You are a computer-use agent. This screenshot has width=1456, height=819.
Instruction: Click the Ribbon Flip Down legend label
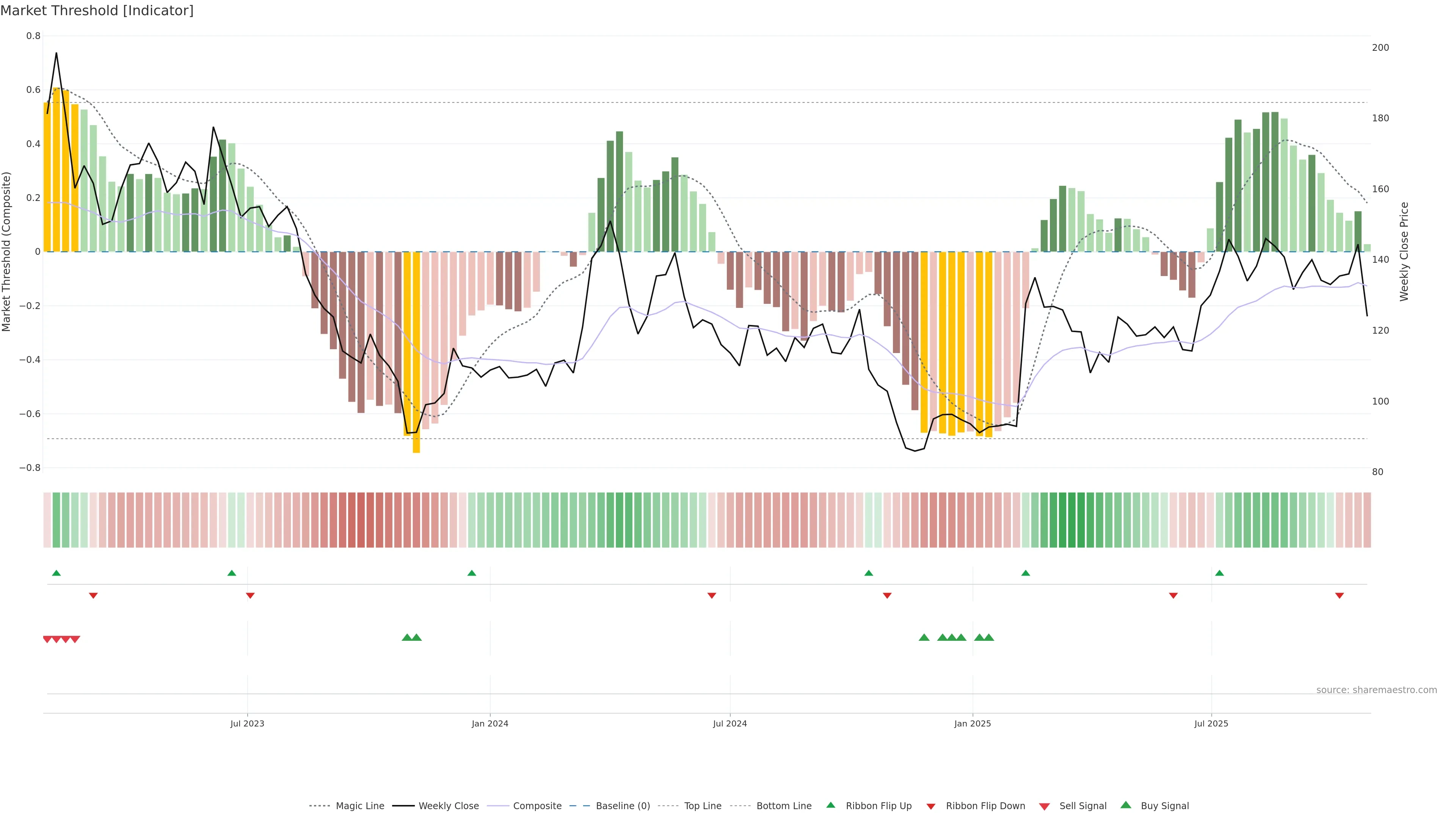tap(985, 805)
